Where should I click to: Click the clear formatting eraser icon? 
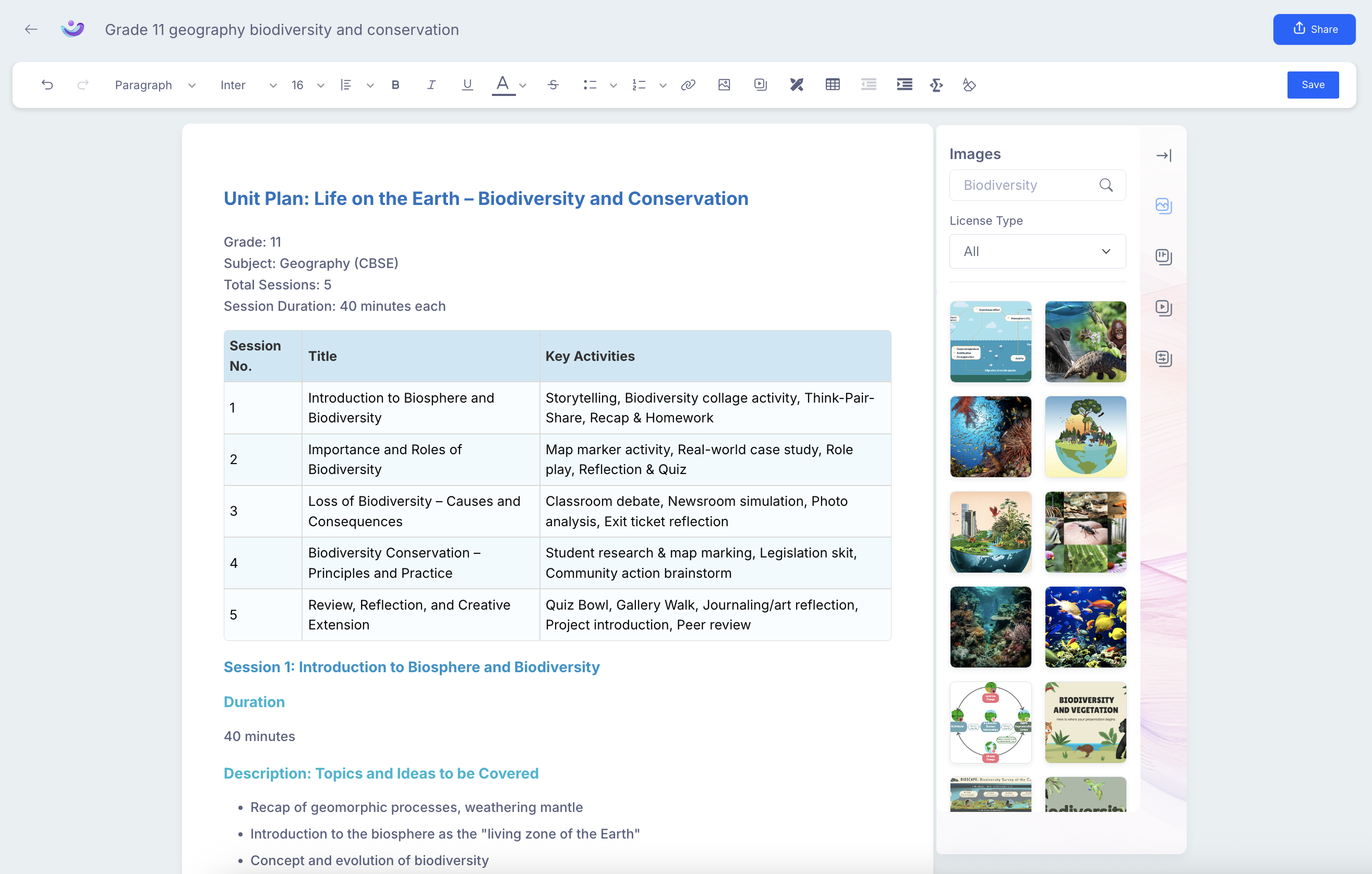coord(969,85)
